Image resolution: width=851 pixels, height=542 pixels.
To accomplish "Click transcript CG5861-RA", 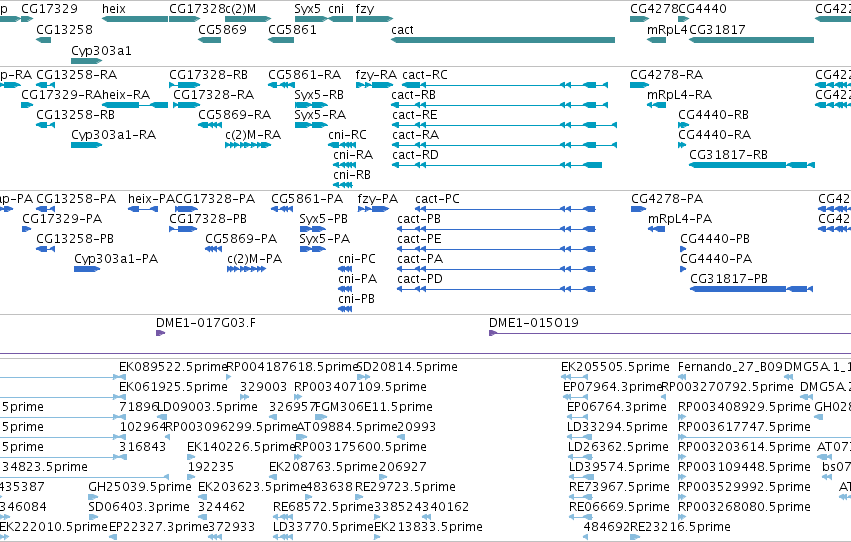I will click(x=304, y=74).
